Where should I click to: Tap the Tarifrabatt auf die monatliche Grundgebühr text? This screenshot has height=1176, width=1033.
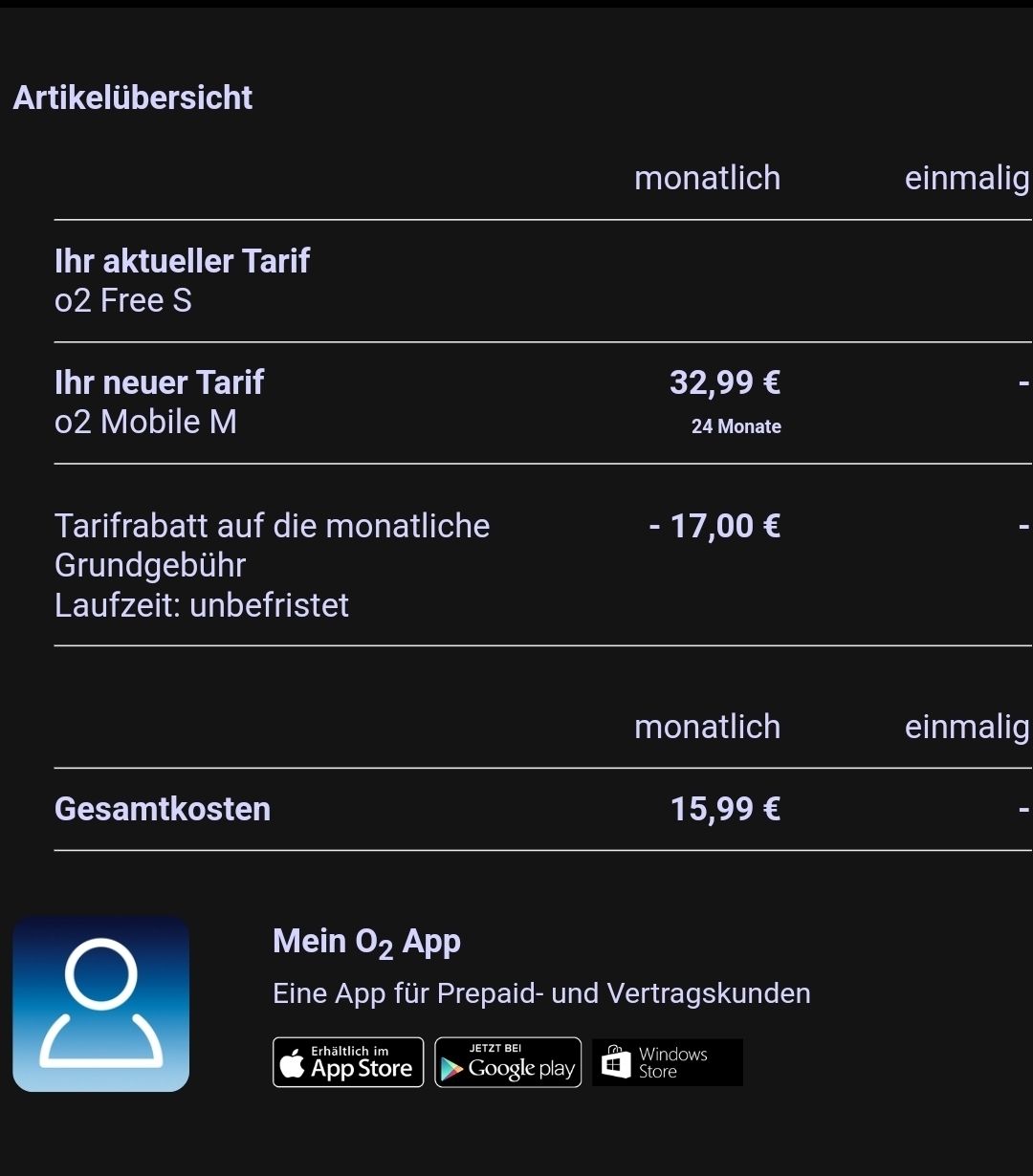point(273,545)
